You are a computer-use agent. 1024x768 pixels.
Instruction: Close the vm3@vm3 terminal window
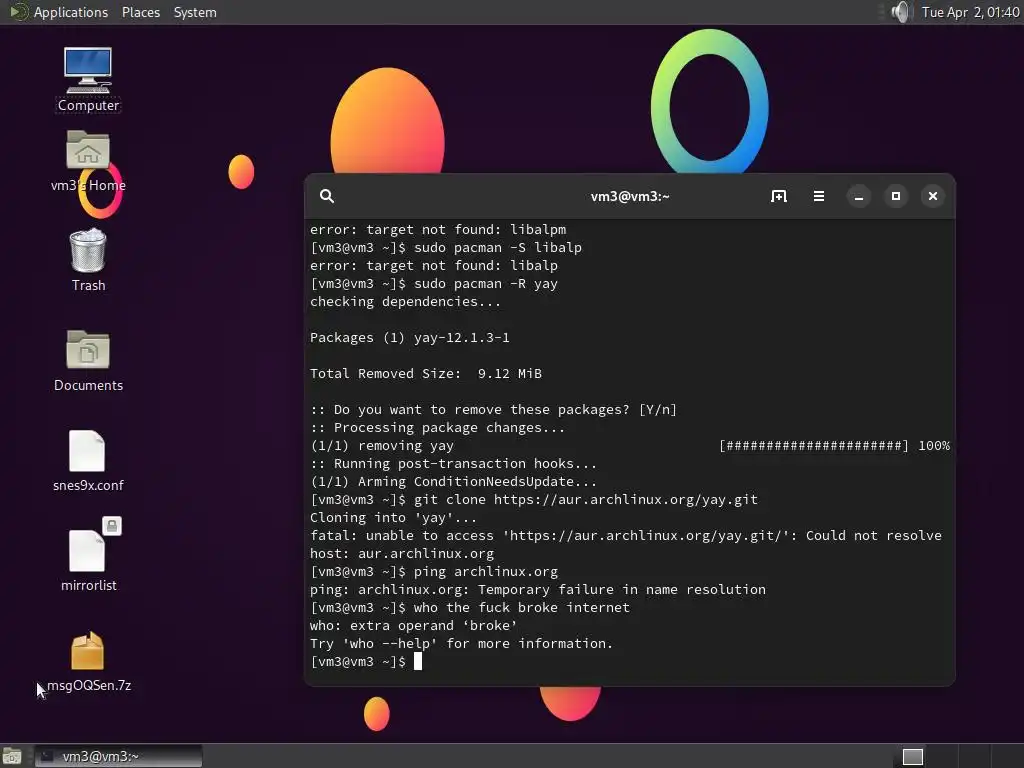click(933, 196)
